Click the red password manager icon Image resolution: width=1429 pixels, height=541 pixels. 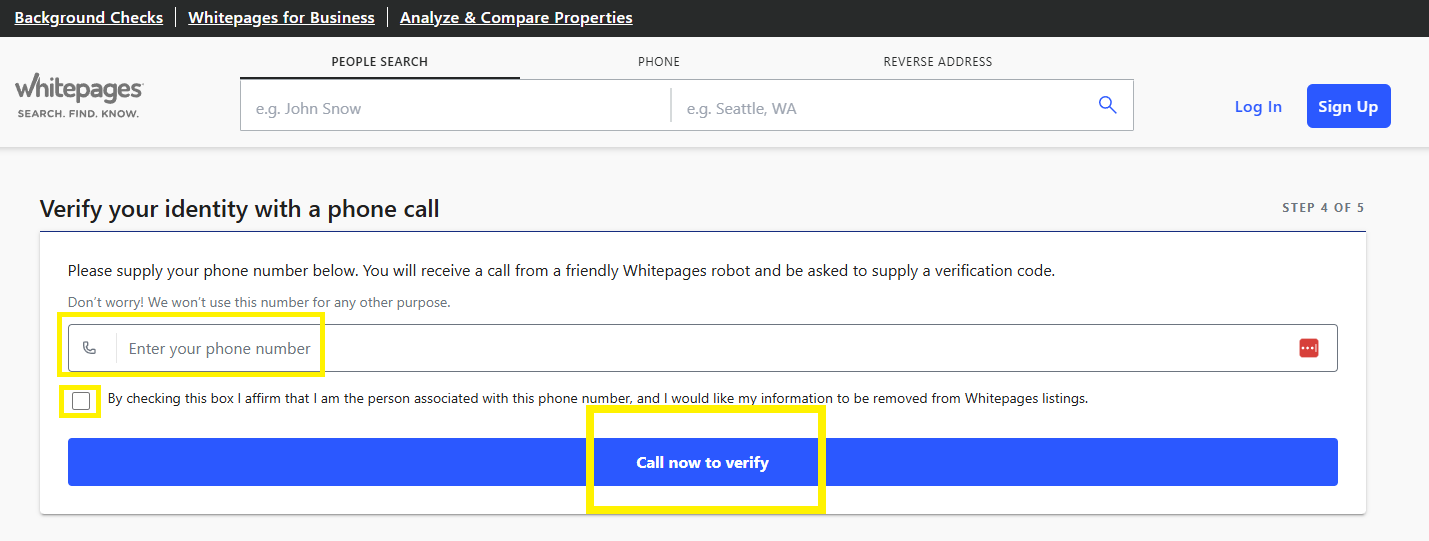coord(1309,348)
